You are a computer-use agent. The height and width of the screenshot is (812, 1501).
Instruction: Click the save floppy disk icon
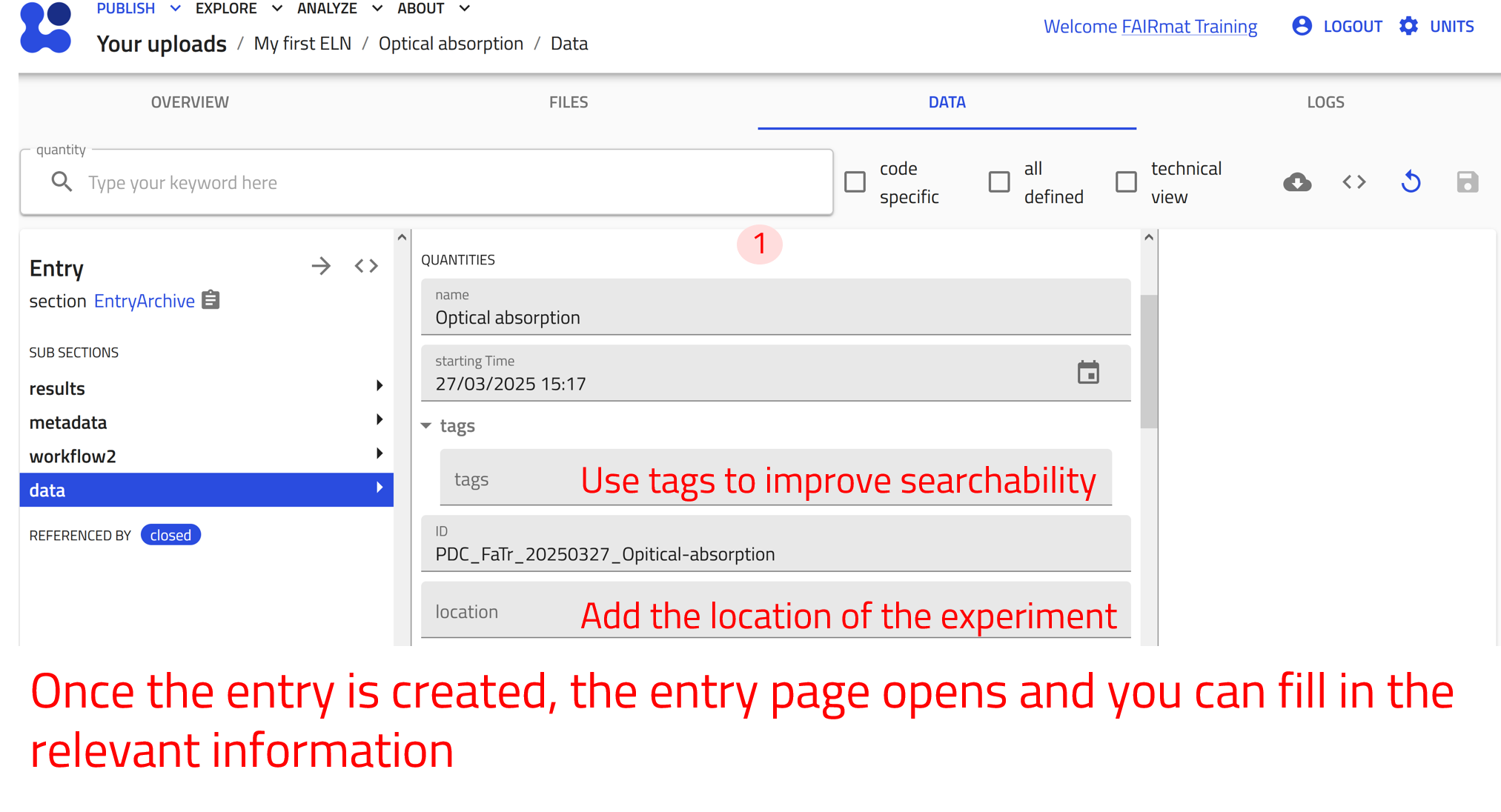1467,182
